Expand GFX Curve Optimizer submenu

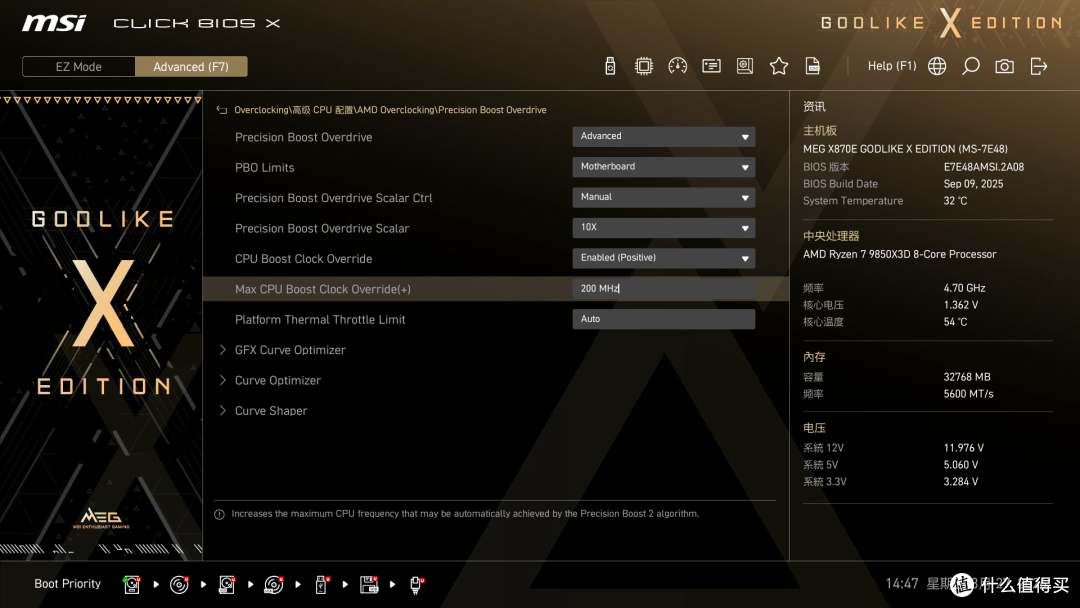290,350
